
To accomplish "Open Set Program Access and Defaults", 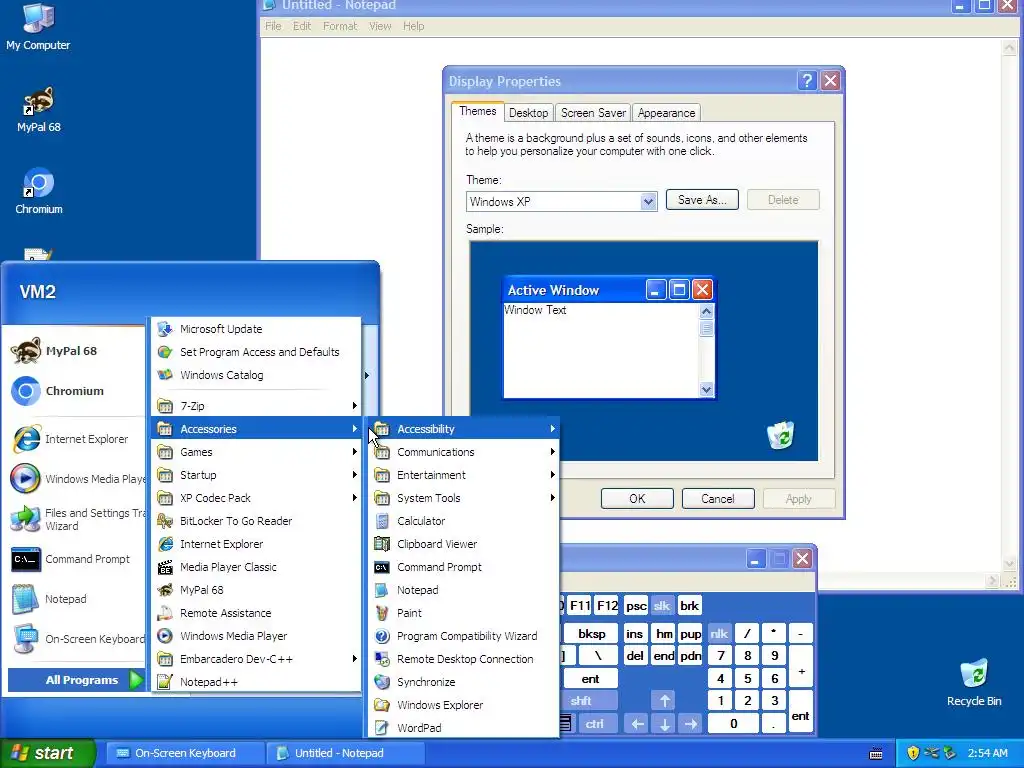I will tap(257, 352).
